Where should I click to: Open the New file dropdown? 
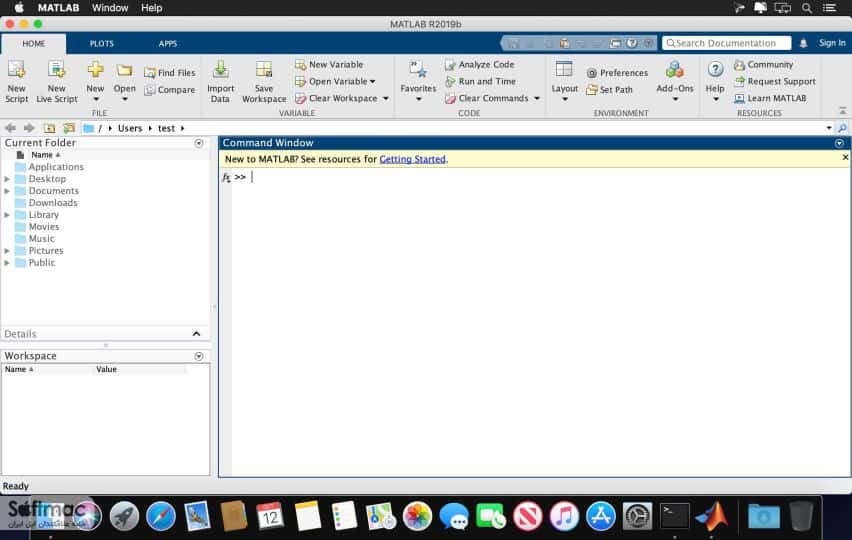click(95, 81)
